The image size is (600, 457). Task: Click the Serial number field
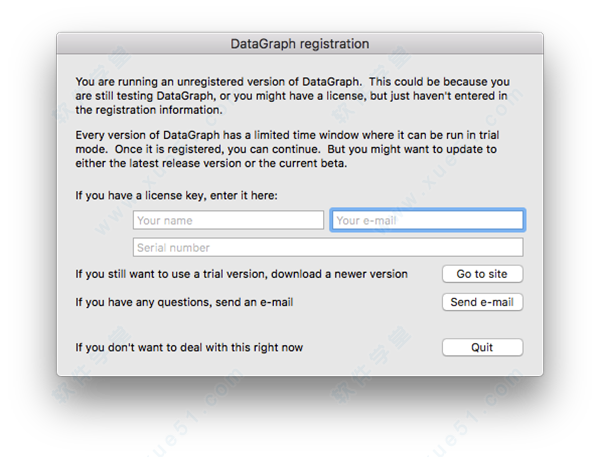(328, 248)
